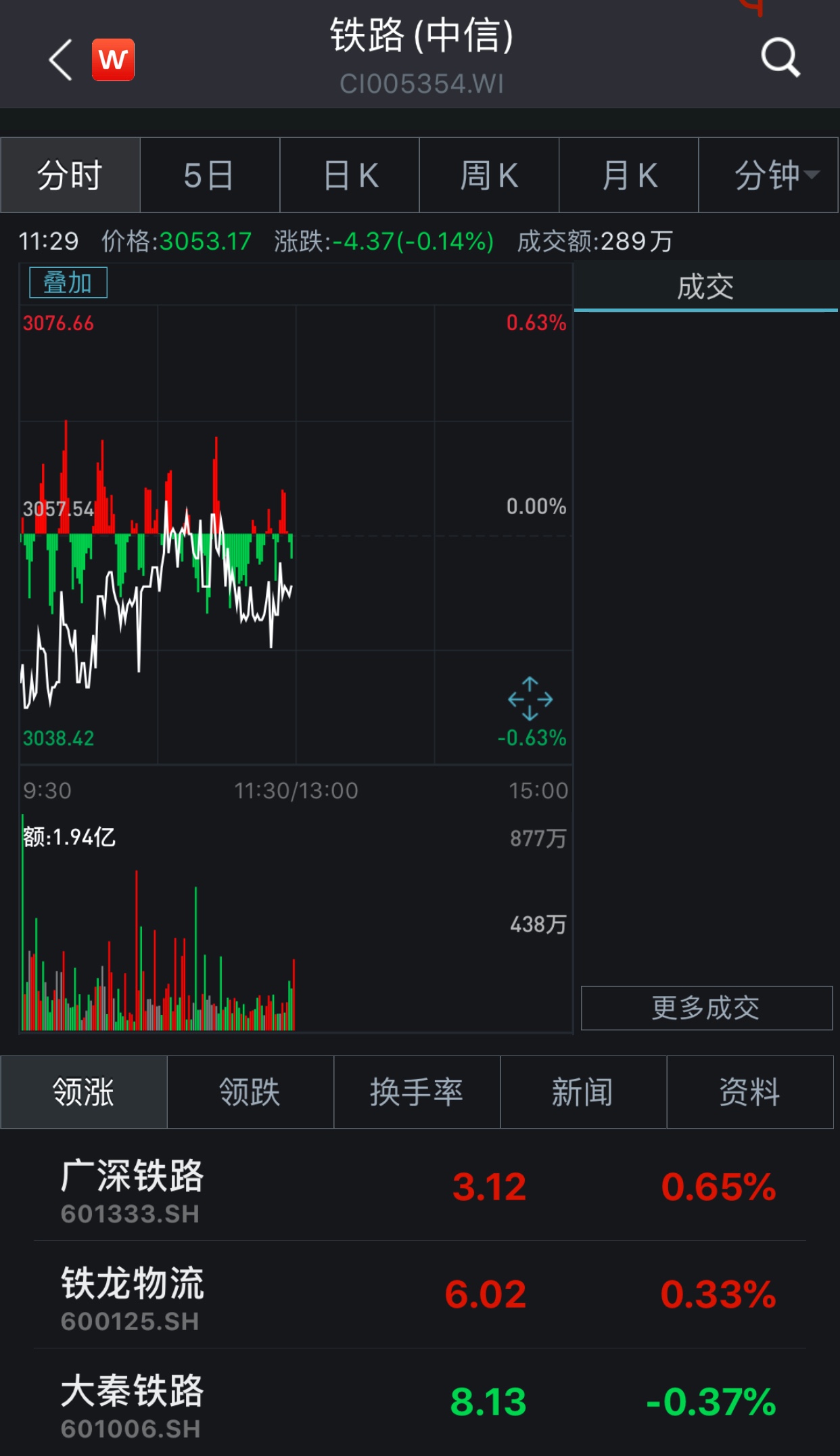Image resolution: width=840 pixels, height=1456 pixels.
Task: Tap the 438万 volume scale label
Action: [538, 924]
